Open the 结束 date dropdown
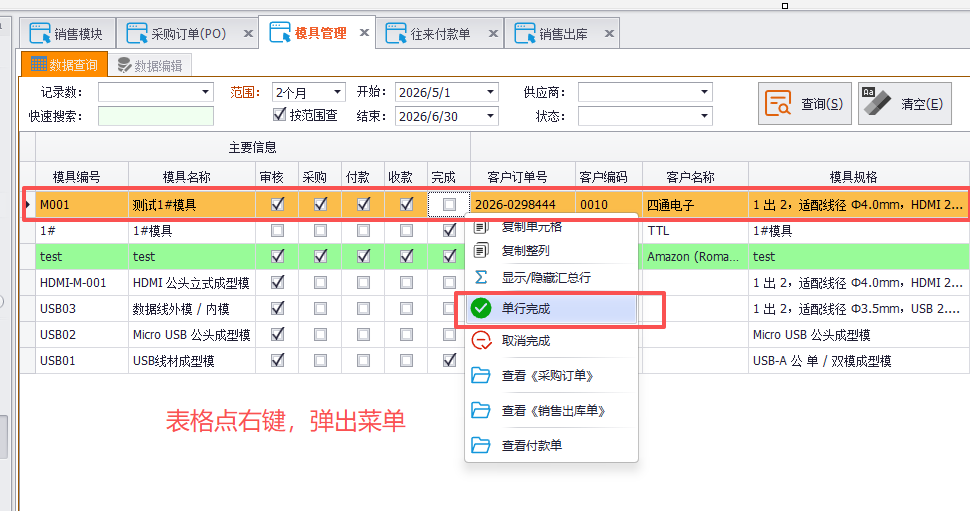The height and width of the screenshot is (511, 970). coord(490,116)
